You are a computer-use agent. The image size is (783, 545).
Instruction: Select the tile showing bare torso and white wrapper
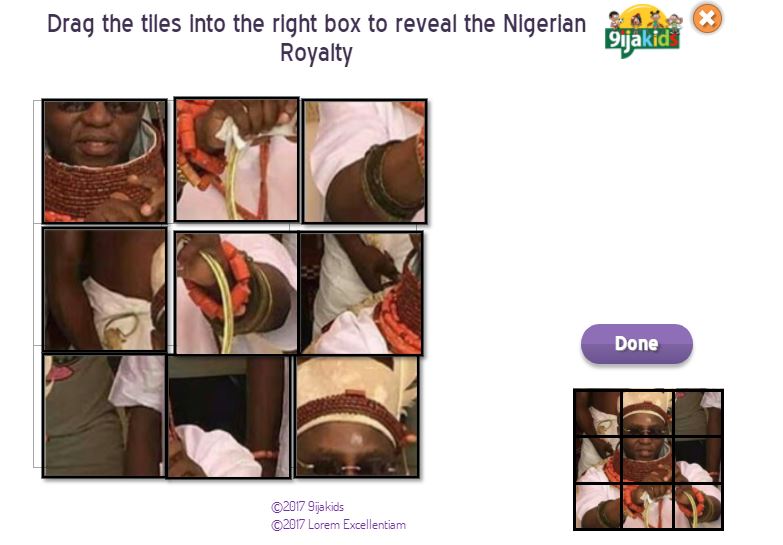[x=105, y=290]
